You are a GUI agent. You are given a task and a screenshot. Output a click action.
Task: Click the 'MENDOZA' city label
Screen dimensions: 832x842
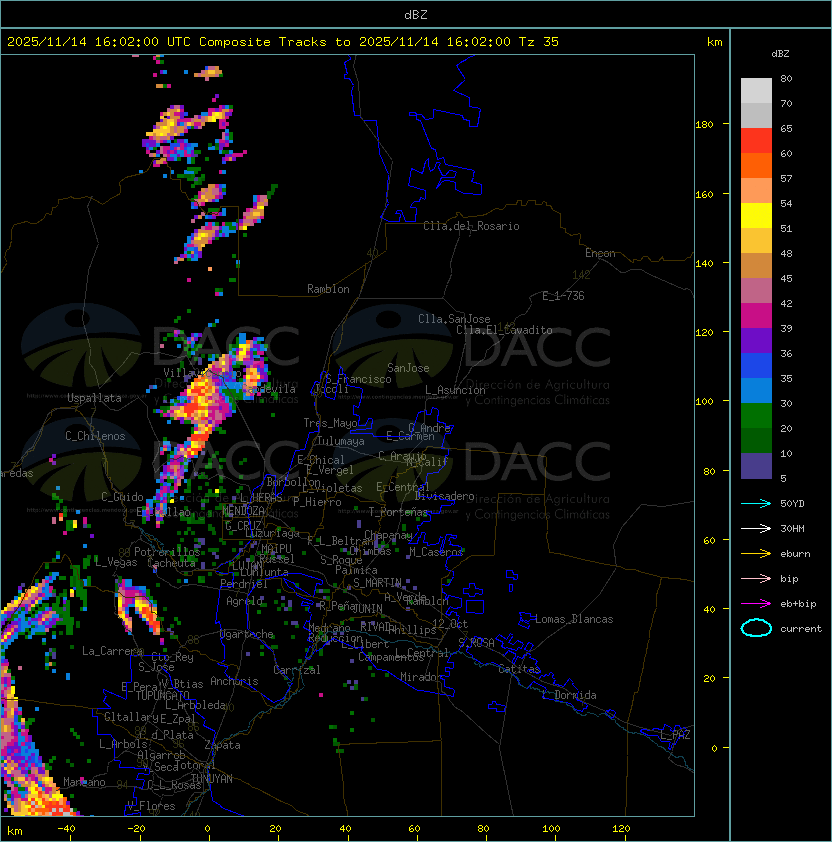point(243,510)
